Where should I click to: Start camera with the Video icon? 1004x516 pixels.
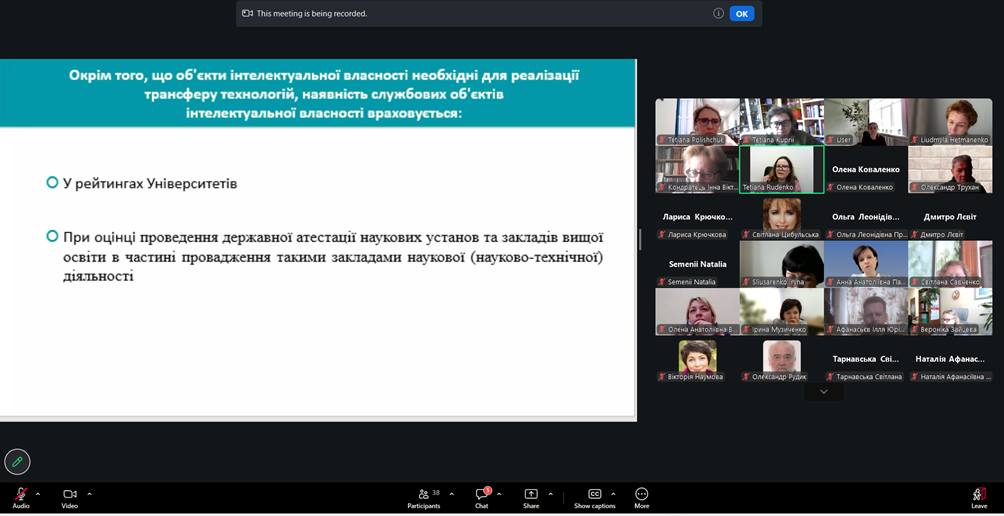point(70,494)
